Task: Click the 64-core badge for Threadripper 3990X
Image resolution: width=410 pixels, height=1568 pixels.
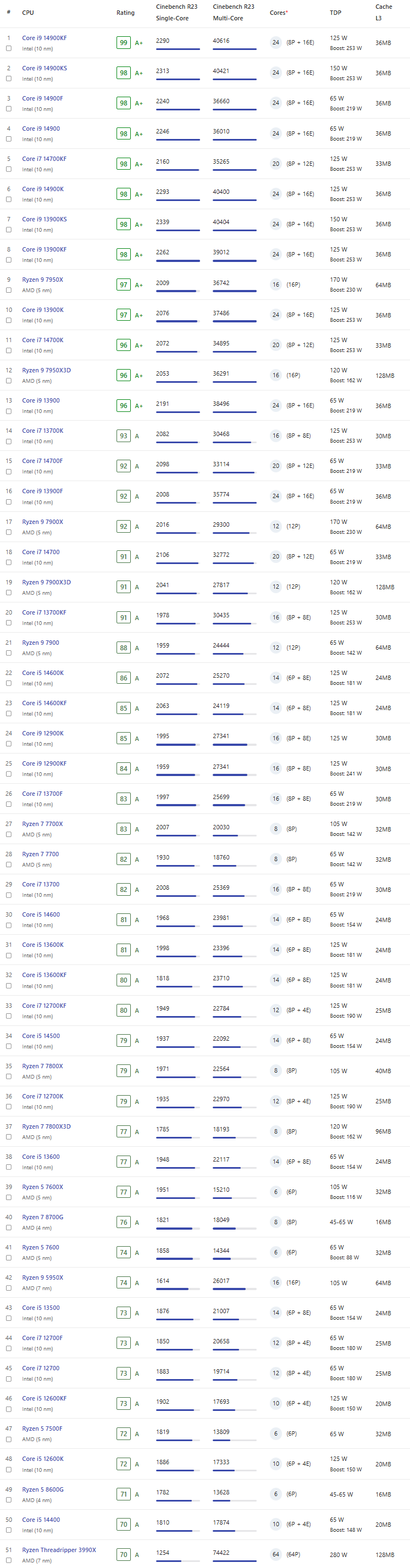Action: (276, 1554)
